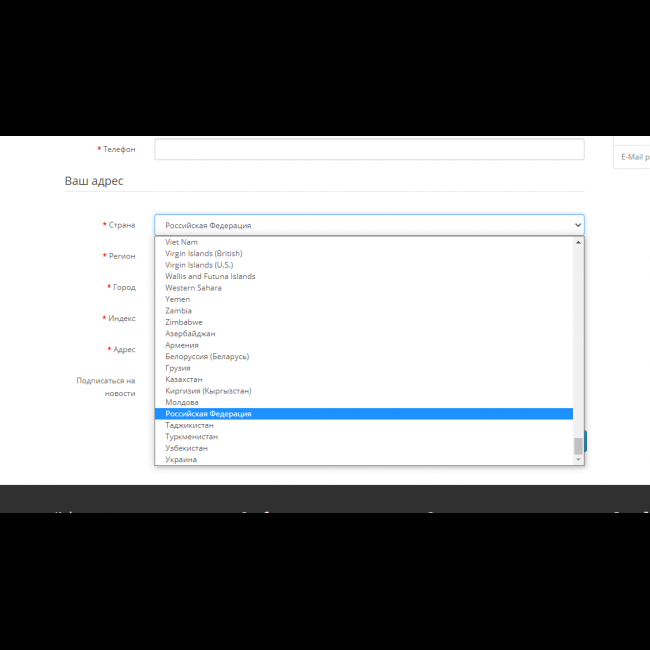The image size is (650, 650).
Task: Pick Азербайджан as the country
Action: pos(190,334)
